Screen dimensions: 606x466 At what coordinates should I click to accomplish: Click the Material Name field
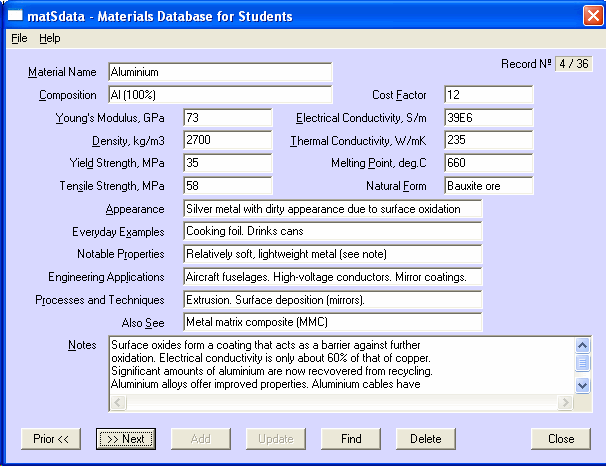pyautogui.click(x=219, y=72)
